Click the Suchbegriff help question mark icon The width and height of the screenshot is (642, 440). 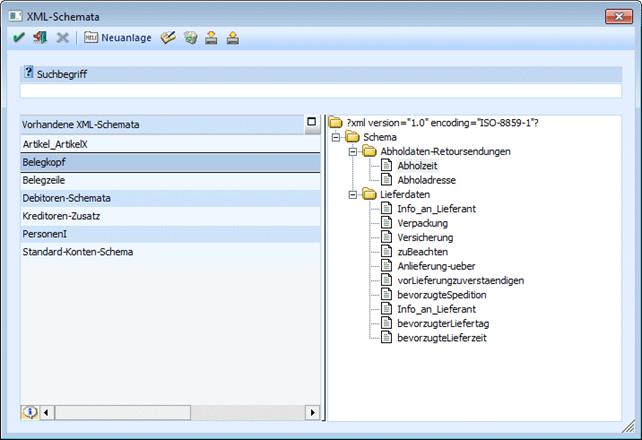point(28,73)
